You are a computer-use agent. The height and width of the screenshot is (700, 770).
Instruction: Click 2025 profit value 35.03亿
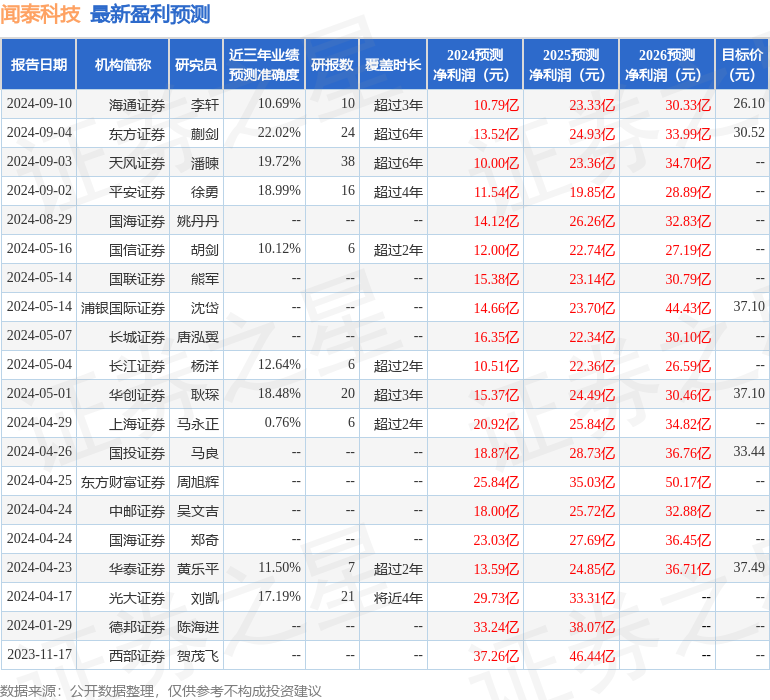point(592,482)
